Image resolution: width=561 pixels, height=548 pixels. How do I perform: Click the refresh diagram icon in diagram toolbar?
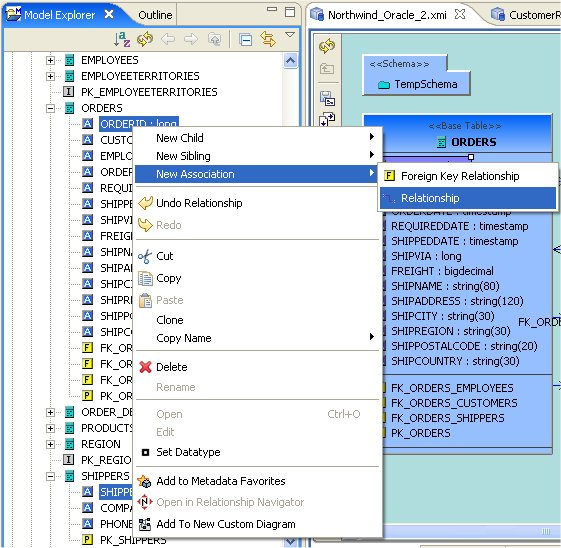(327, 46)
